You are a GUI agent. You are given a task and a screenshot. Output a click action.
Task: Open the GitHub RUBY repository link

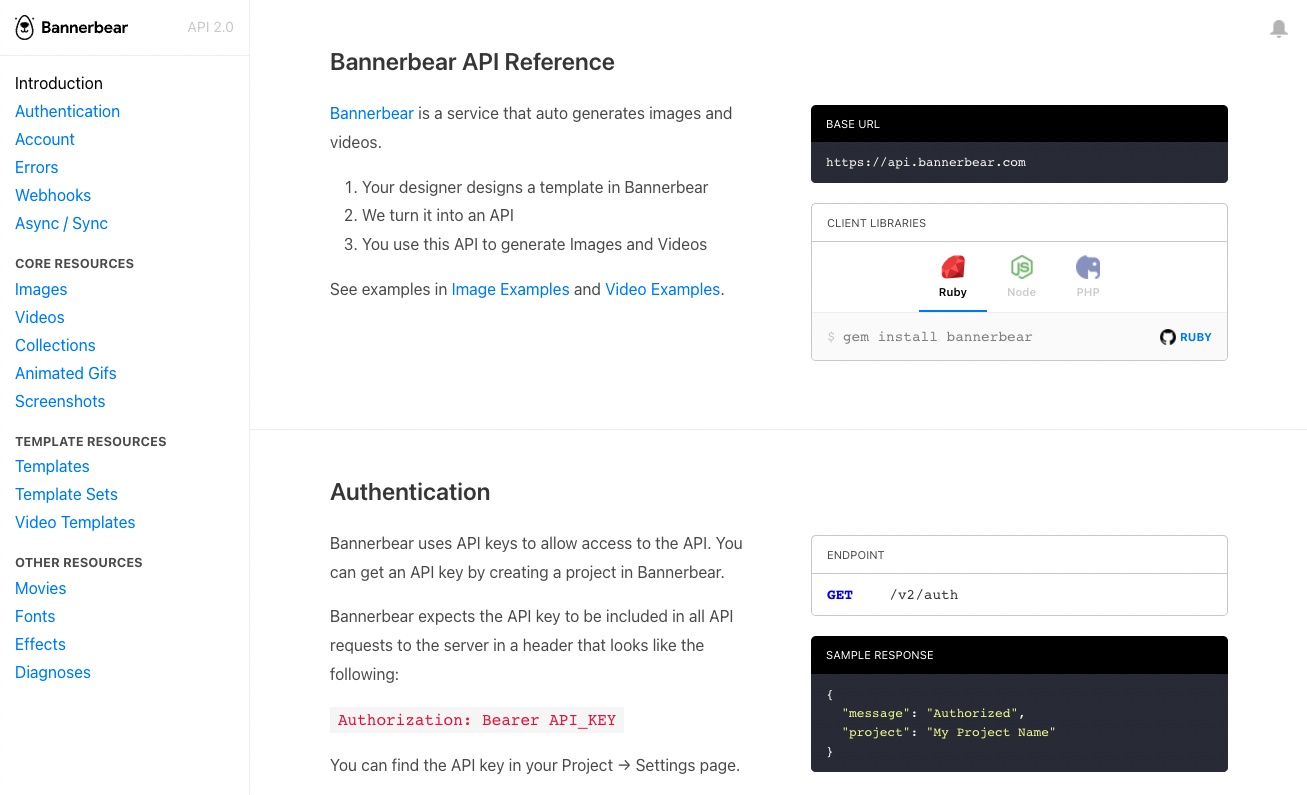pos(1186,337)
